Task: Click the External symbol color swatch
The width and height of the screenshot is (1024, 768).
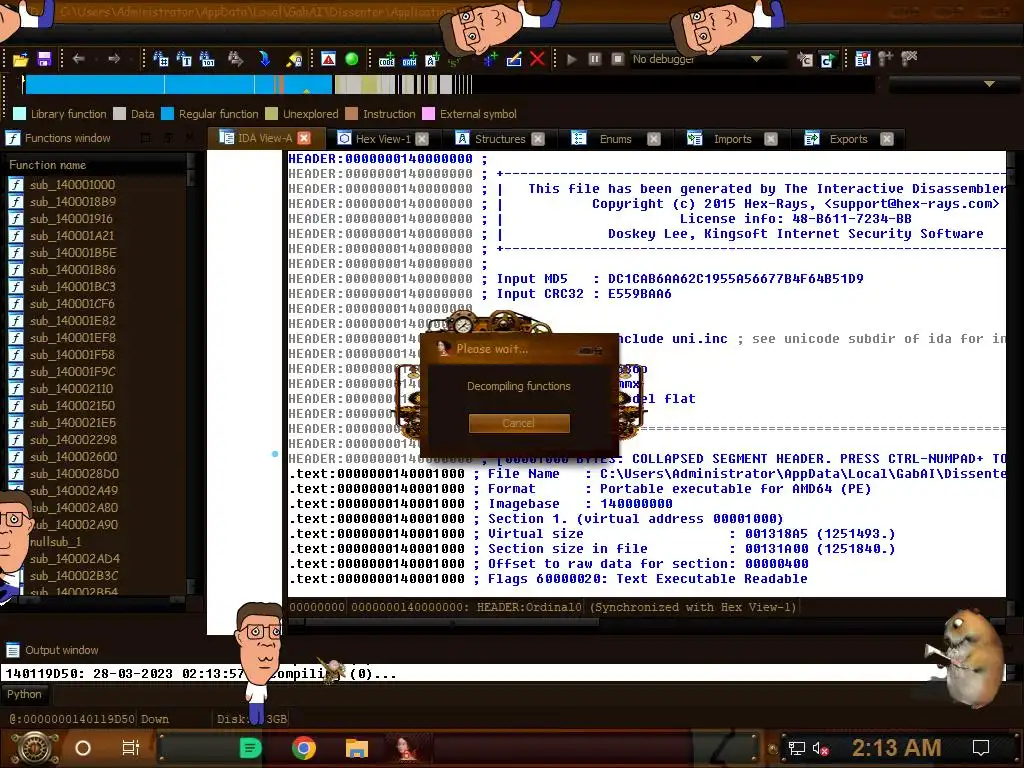Action: (x=428, y=114)
